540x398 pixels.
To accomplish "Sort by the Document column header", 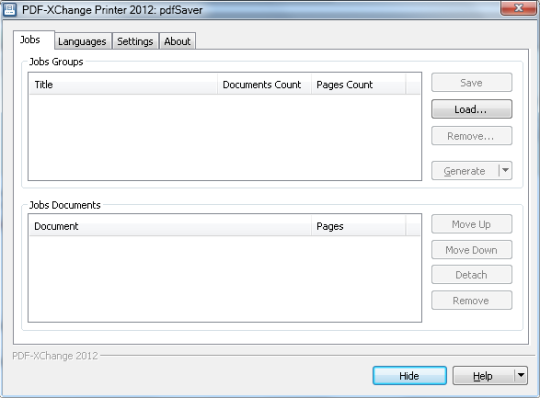I will point(170,226).
